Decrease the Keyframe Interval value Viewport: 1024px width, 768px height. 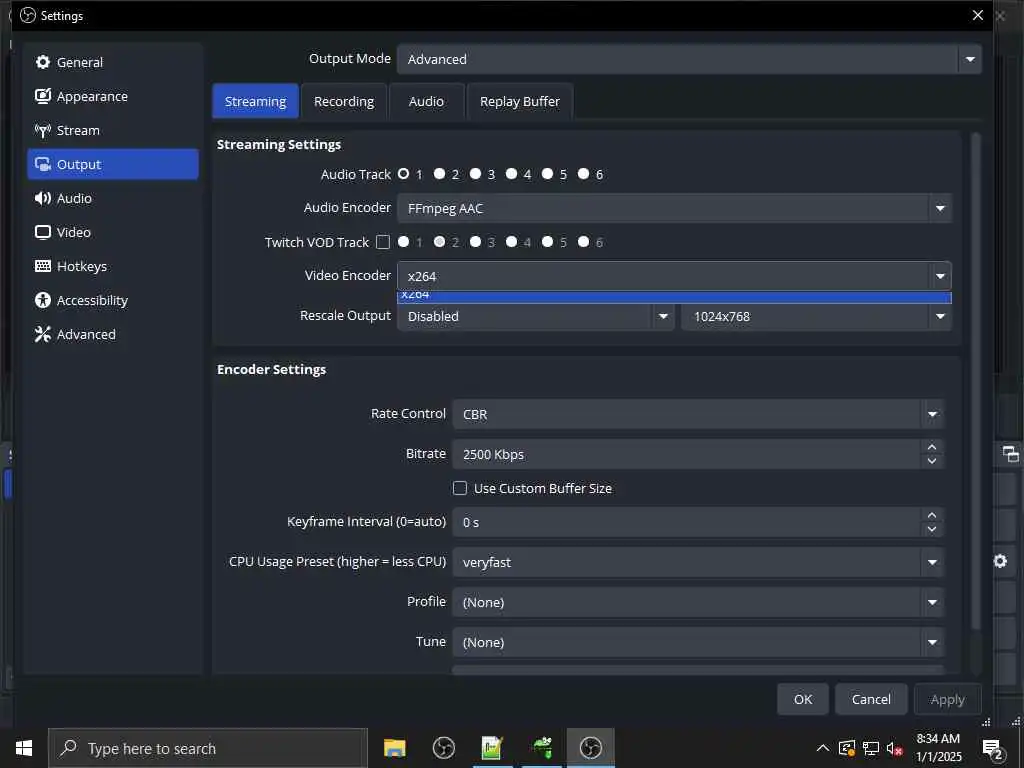[932, 529]
